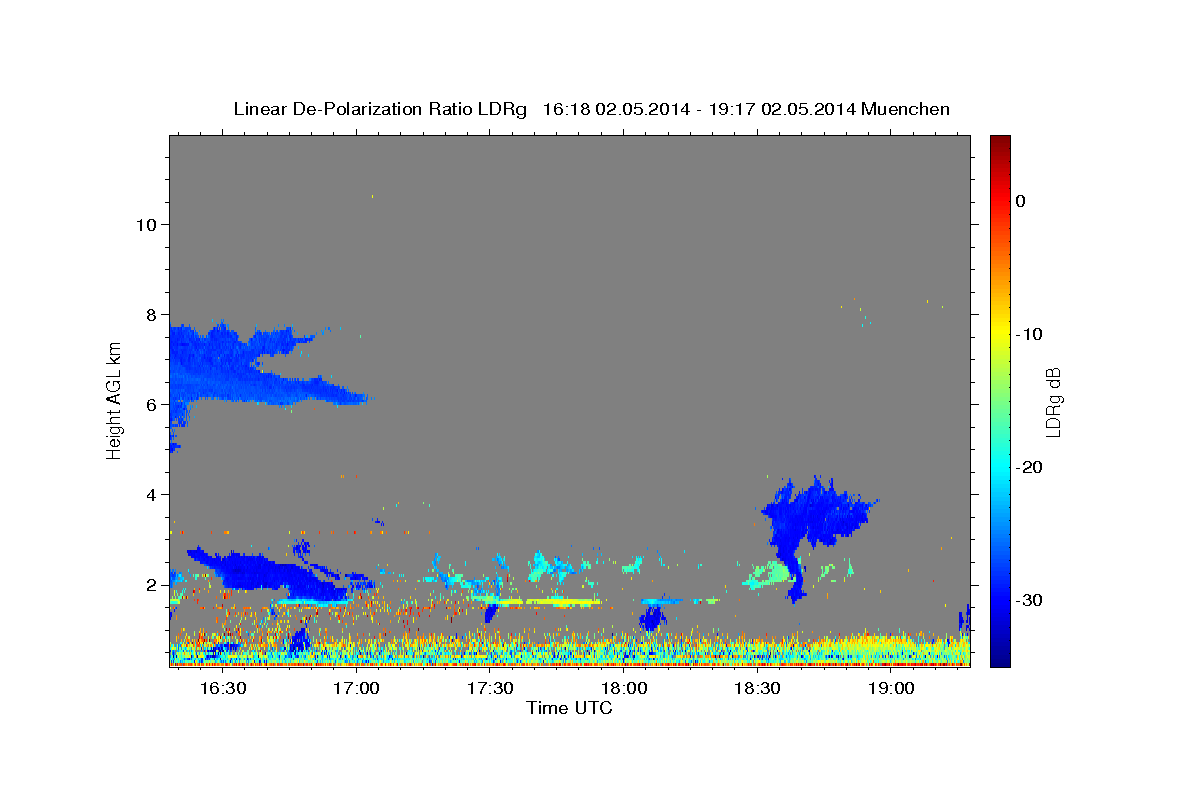The image size is (1200, 800).
Task: Click the location label "Muenchen" in title
Action: tap(905, 109)
